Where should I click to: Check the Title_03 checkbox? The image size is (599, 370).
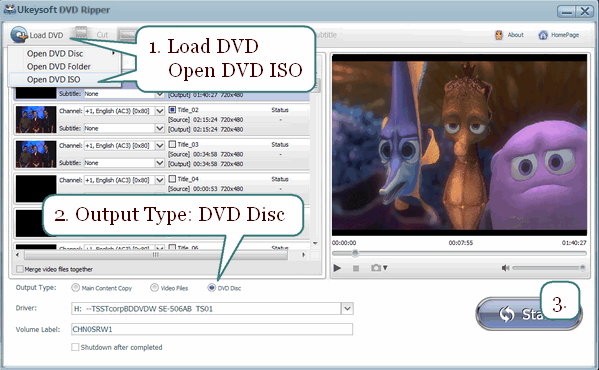[172, 144]
